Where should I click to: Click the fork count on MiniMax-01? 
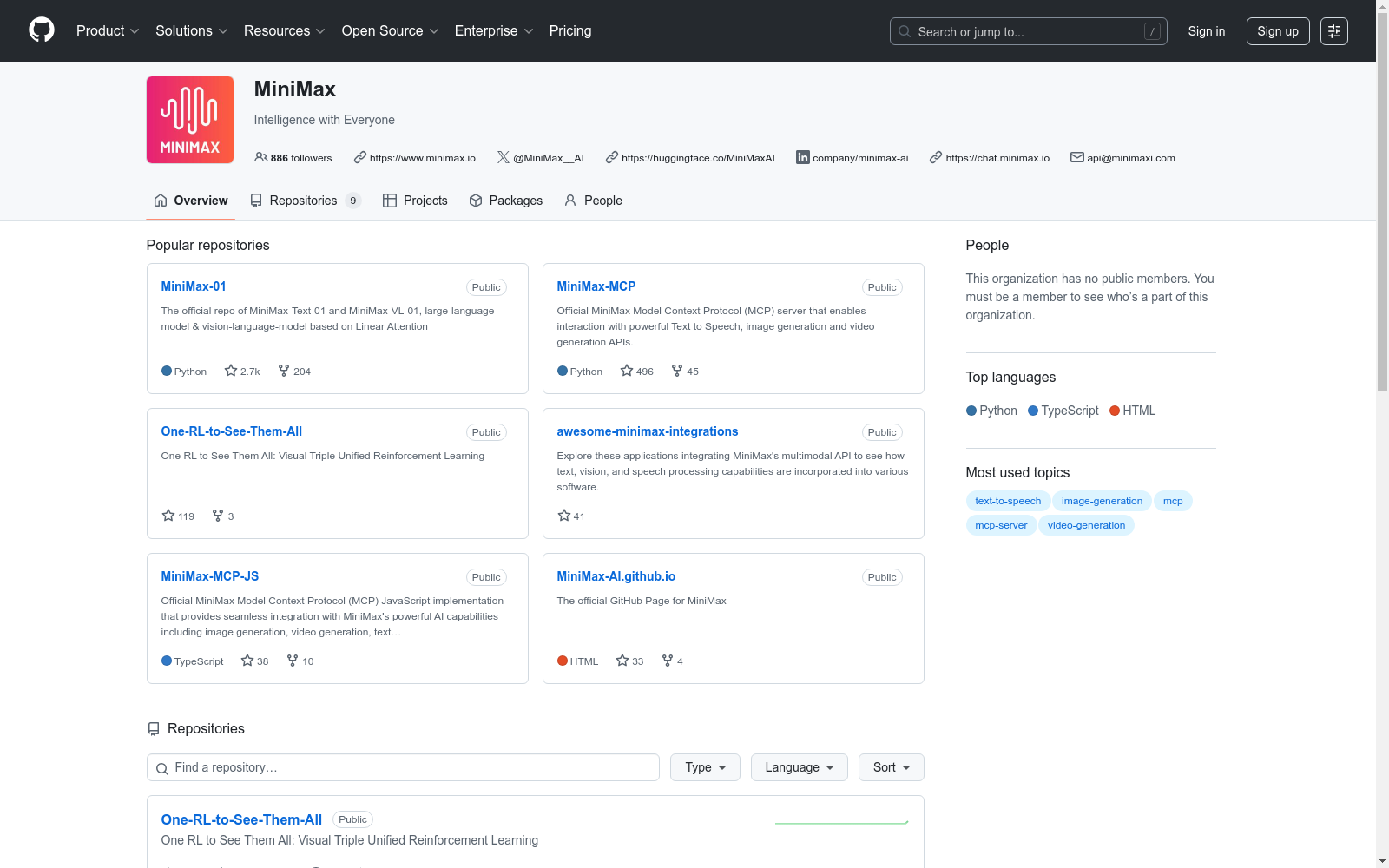coord(294,372)
